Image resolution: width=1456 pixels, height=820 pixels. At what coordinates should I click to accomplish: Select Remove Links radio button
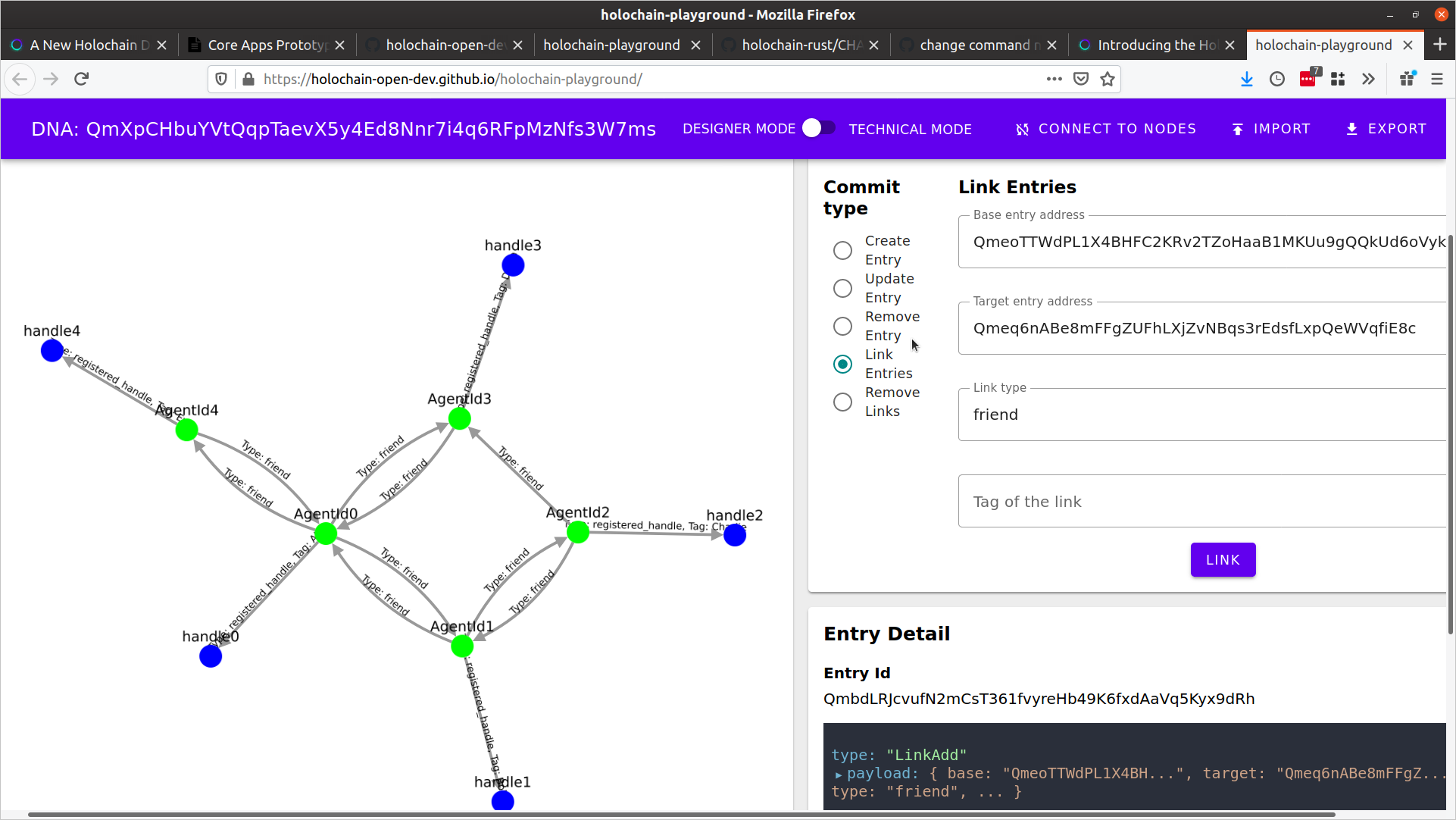(842, 402)
